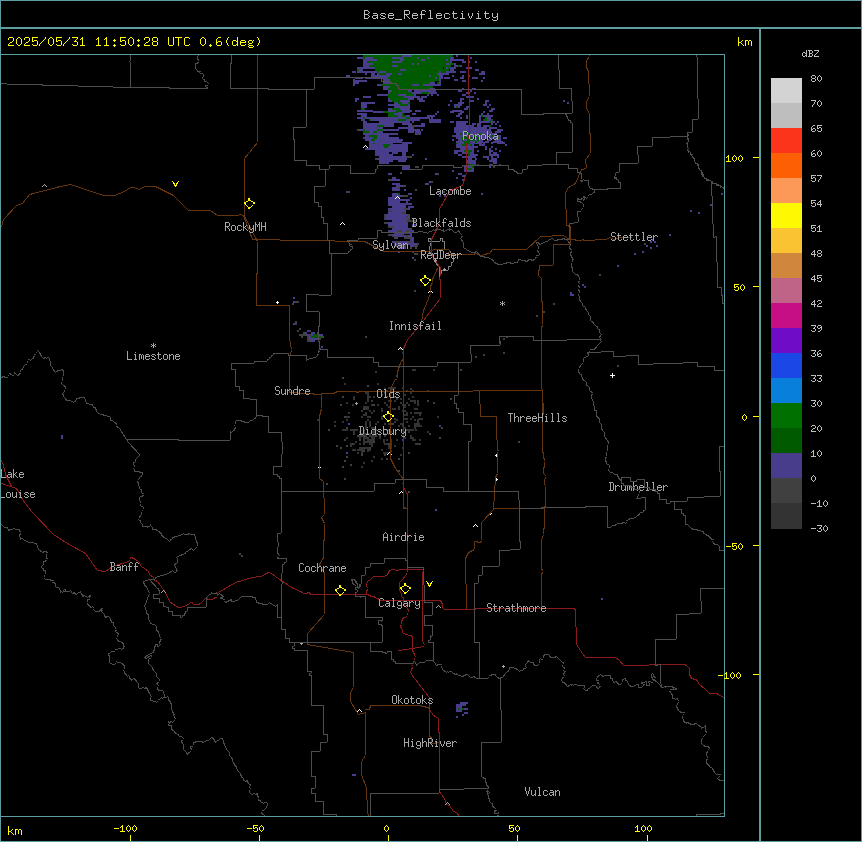Click the Ponoka city label
The image size is (862, 842).
480,136
